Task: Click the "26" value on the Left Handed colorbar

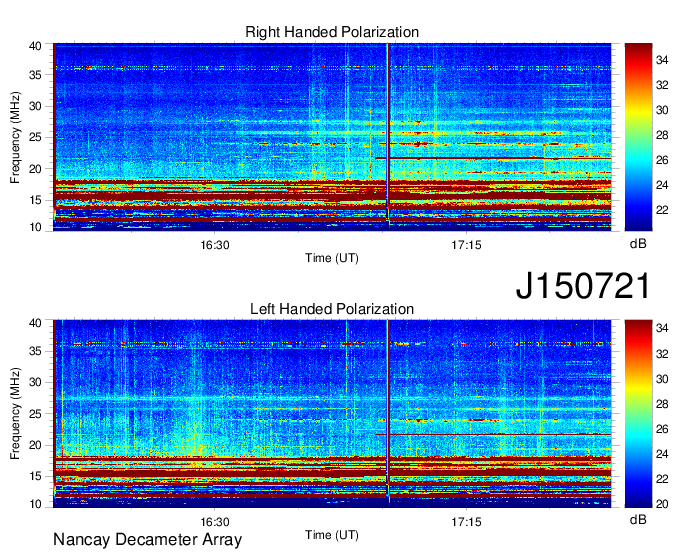Action: click(662, 429)
